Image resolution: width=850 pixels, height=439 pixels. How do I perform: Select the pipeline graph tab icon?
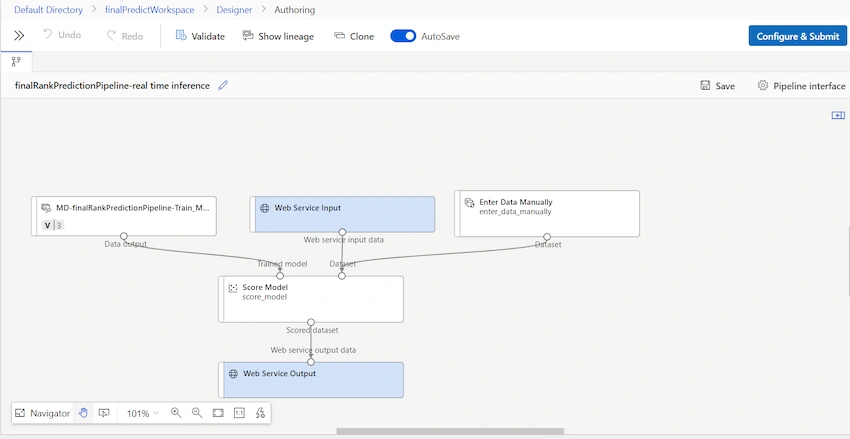16,62
